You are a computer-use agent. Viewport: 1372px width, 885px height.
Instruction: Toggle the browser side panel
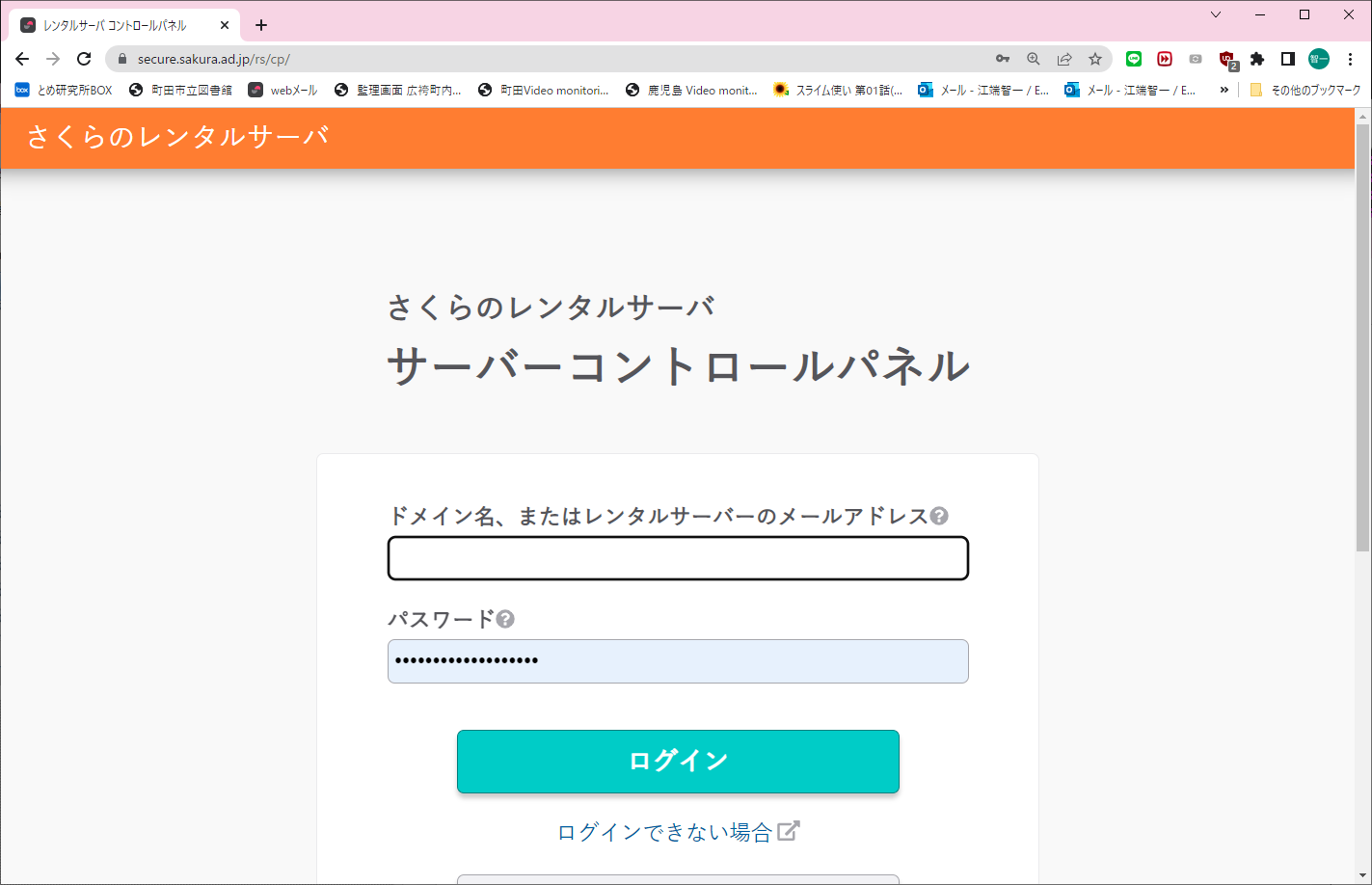coord(1287,59)
